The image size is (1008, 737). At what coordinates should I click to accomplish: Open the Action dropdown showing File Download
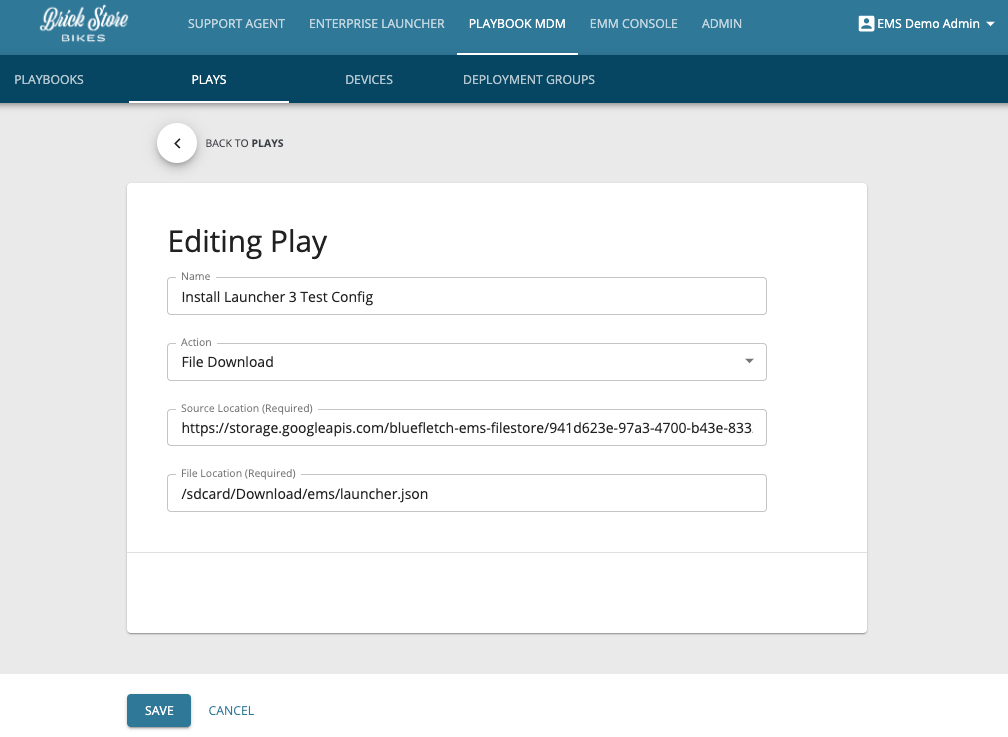749,361
